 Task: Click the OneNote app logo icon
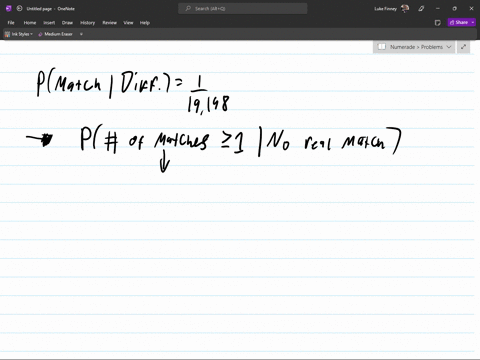click(9, 9)
